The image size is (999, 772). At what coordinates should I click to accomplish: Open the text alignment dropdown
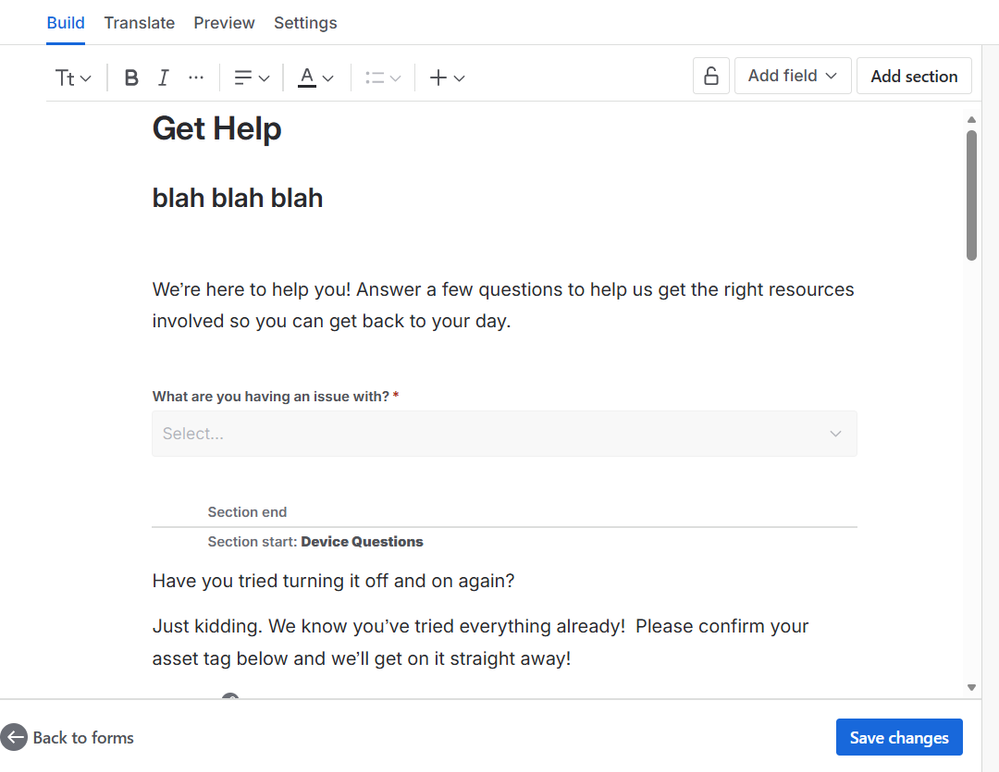252,78
